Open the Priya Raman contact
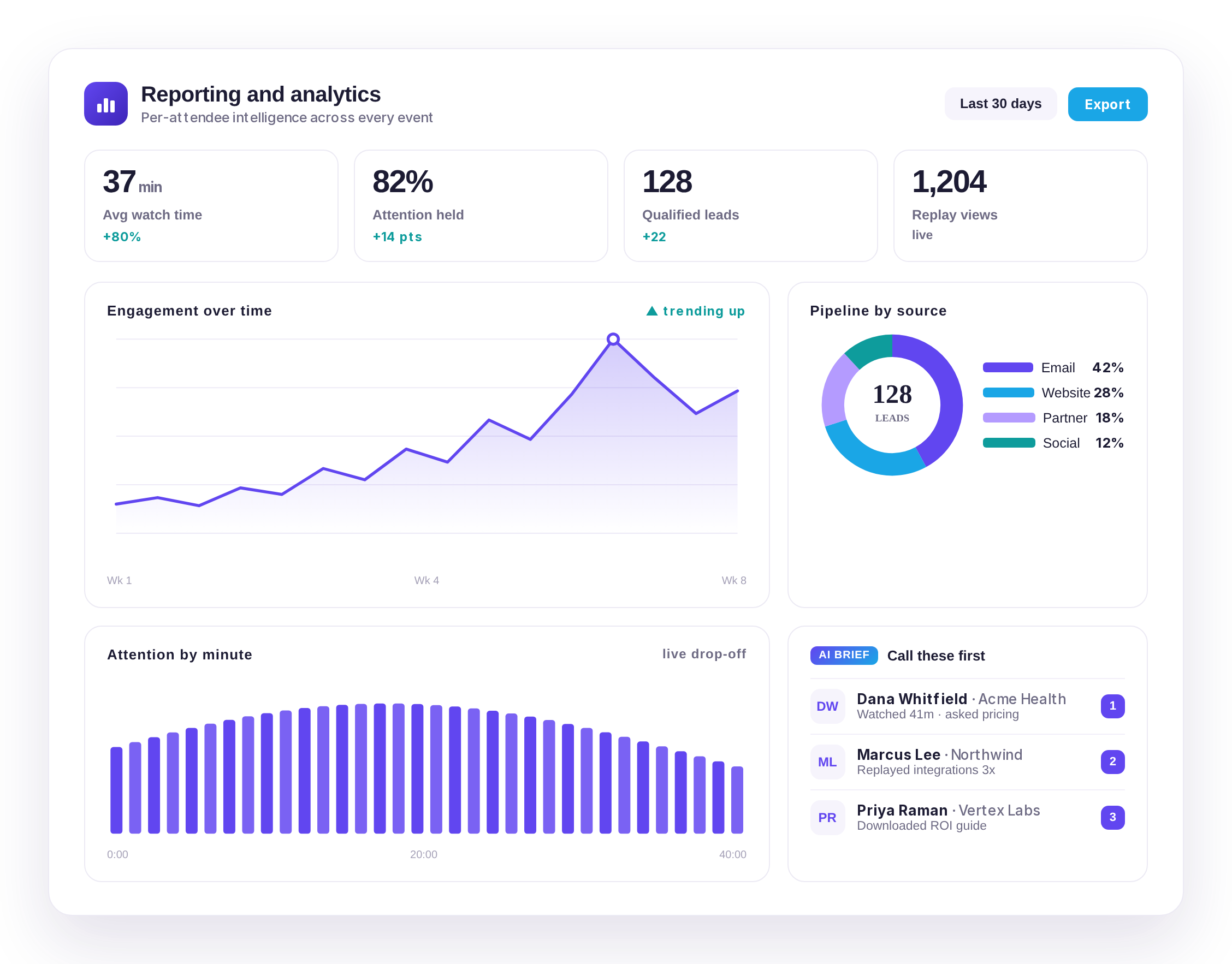The image size is (1232, 964). 967,818
